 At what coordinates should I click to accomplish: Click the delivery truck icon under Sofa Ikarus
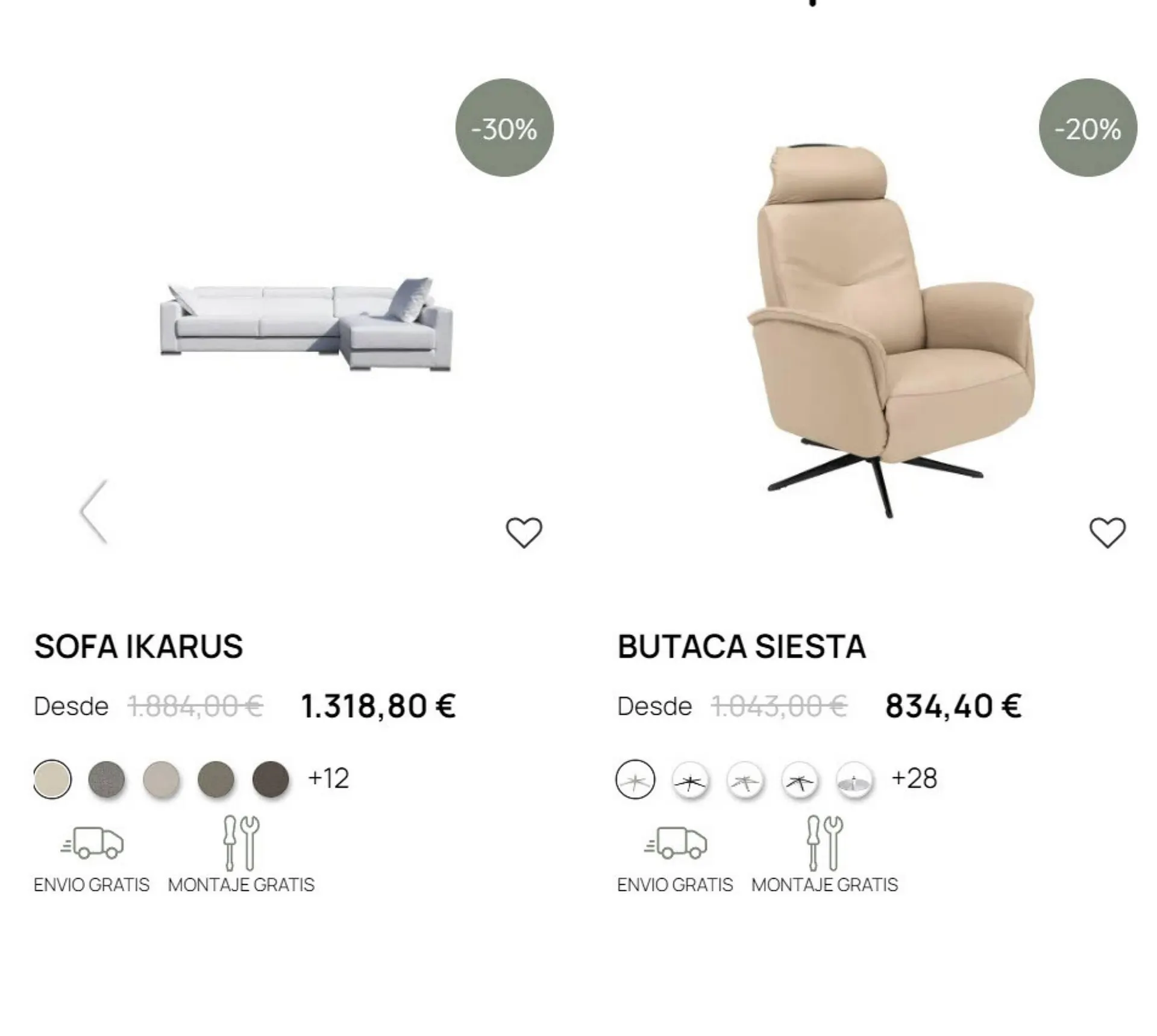tap(92, 842)
